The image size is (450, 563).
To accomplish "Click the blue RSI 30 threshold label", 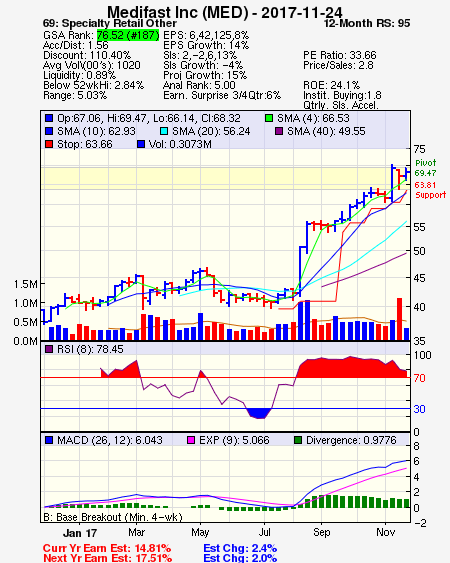I will 419,409.
